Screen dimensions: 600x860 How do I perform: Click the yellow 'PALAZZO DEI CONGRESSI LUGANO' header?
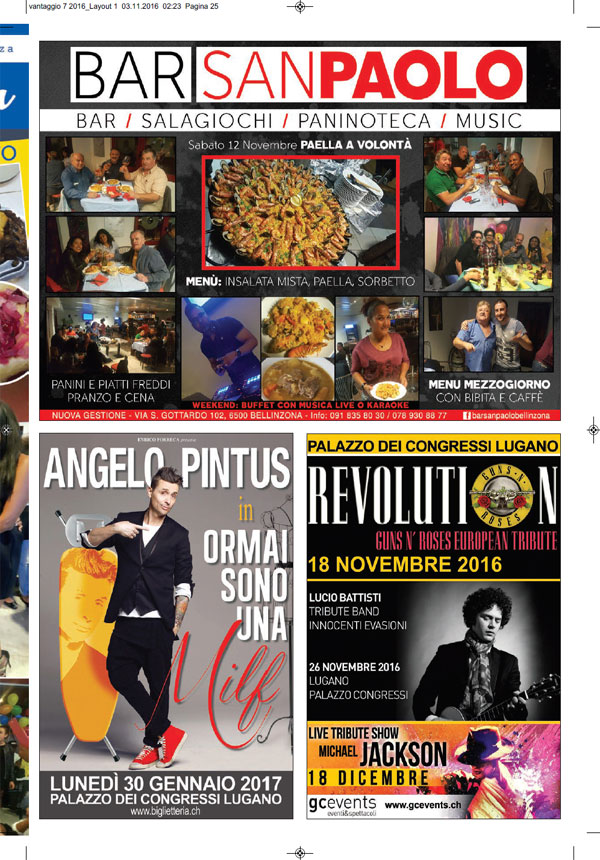click(433, 446)
